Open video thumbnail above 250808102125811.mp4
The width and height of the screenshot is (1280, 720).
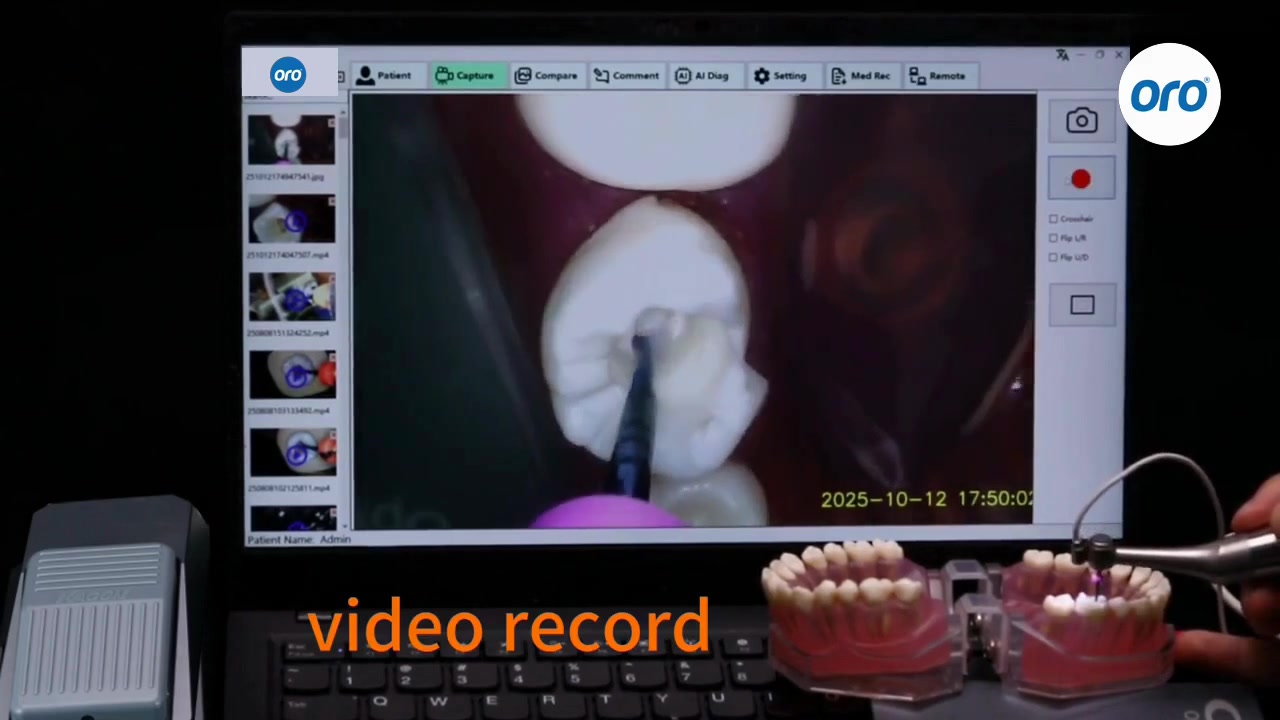291,453
